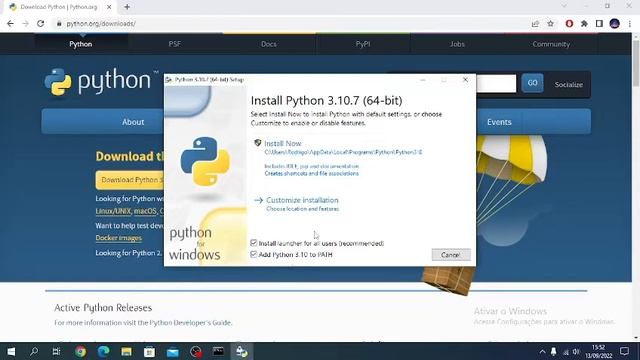Open the taskbar clock and date
Viewport: 640px width, 360px height.
pos(598,351)
